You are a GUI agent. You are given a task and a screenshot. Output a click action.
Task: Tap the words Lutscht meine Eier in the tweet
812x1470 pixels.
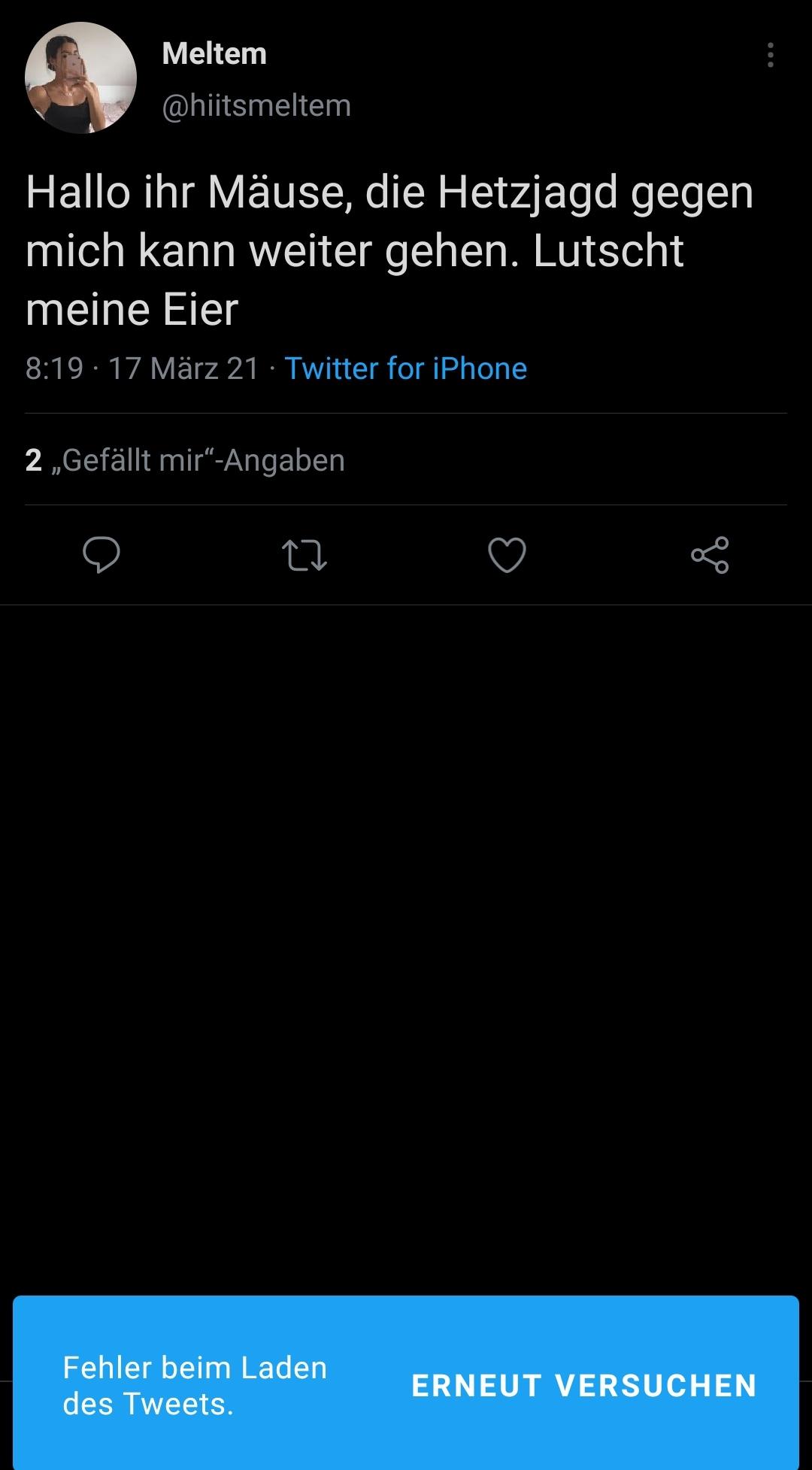pos(355,280)
